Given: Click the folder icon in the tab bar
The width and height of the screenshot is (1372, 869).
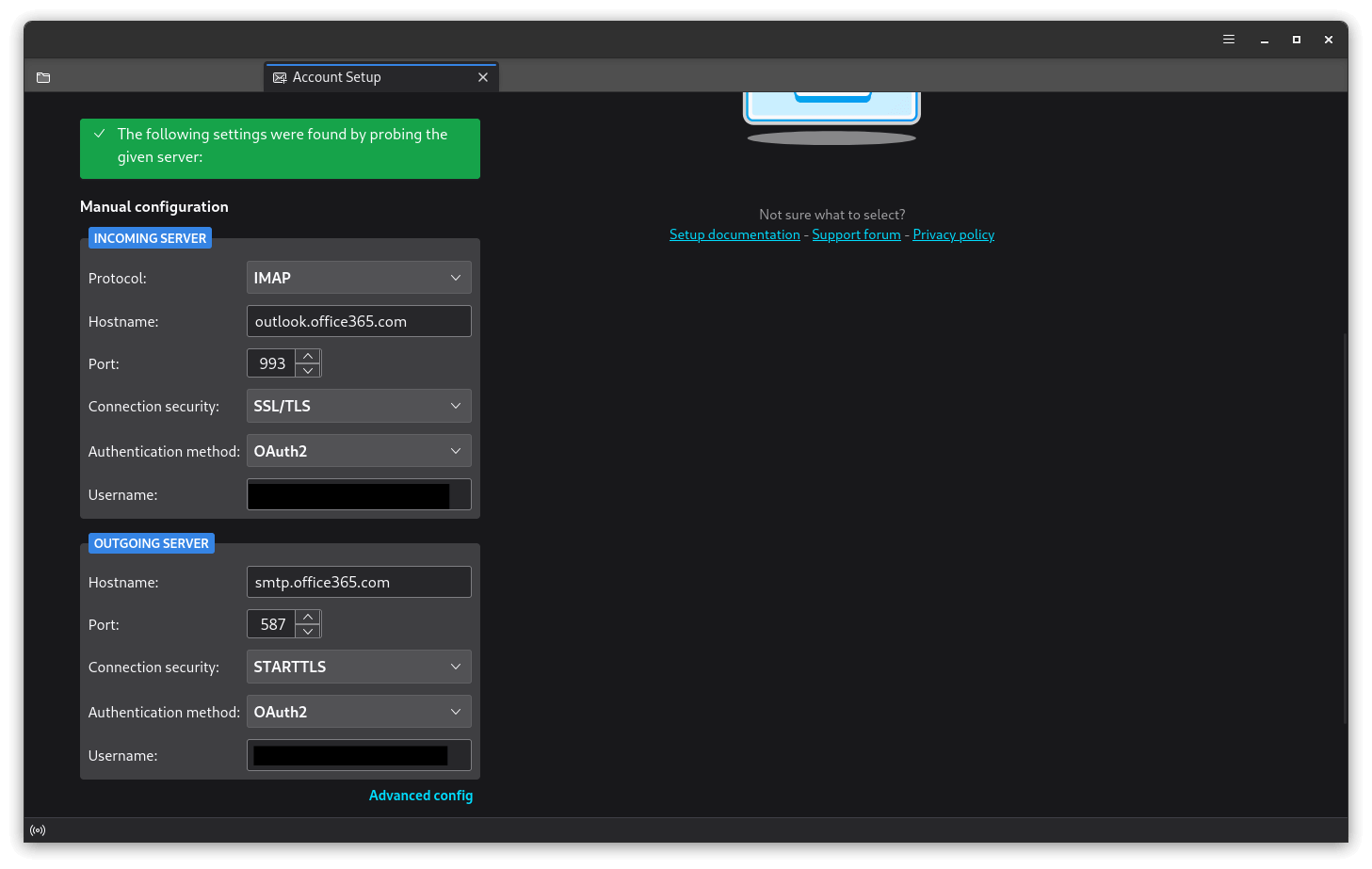Looking at the screenshot, I should [43, 77].
